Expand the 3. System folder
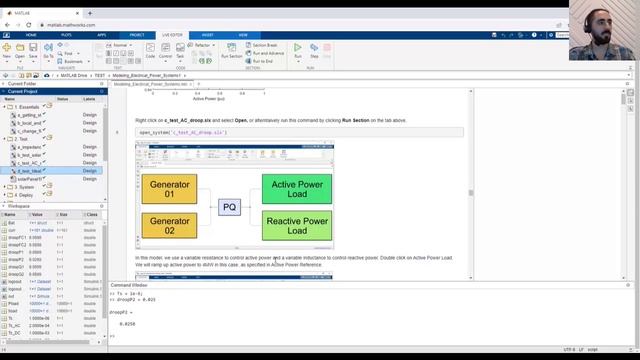Viewport: 640px width, 360px height. pyautogui.click(x=4, y=187)
